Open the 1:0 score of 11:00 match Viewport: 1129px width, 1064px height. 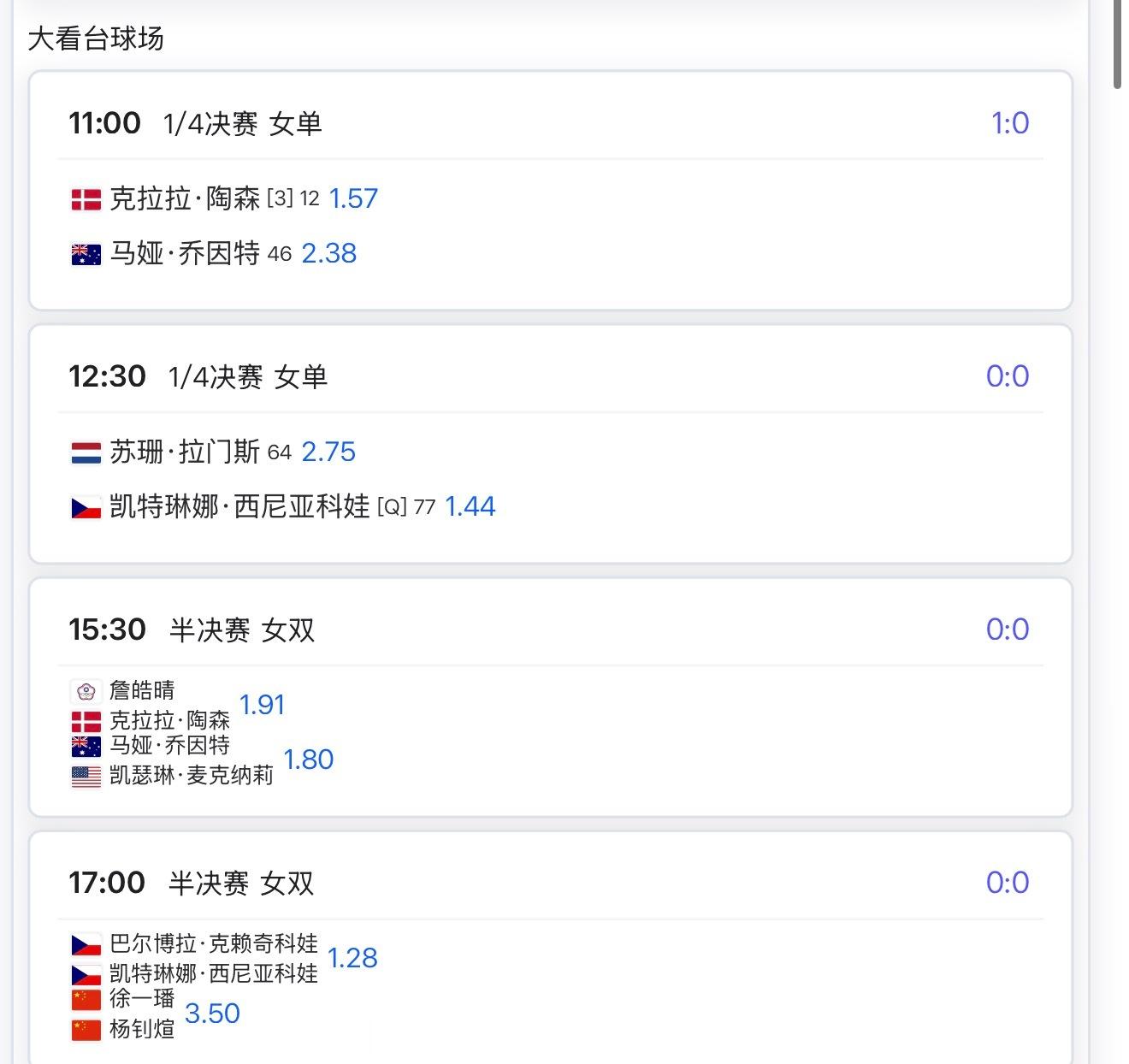tap(1010, 123)
